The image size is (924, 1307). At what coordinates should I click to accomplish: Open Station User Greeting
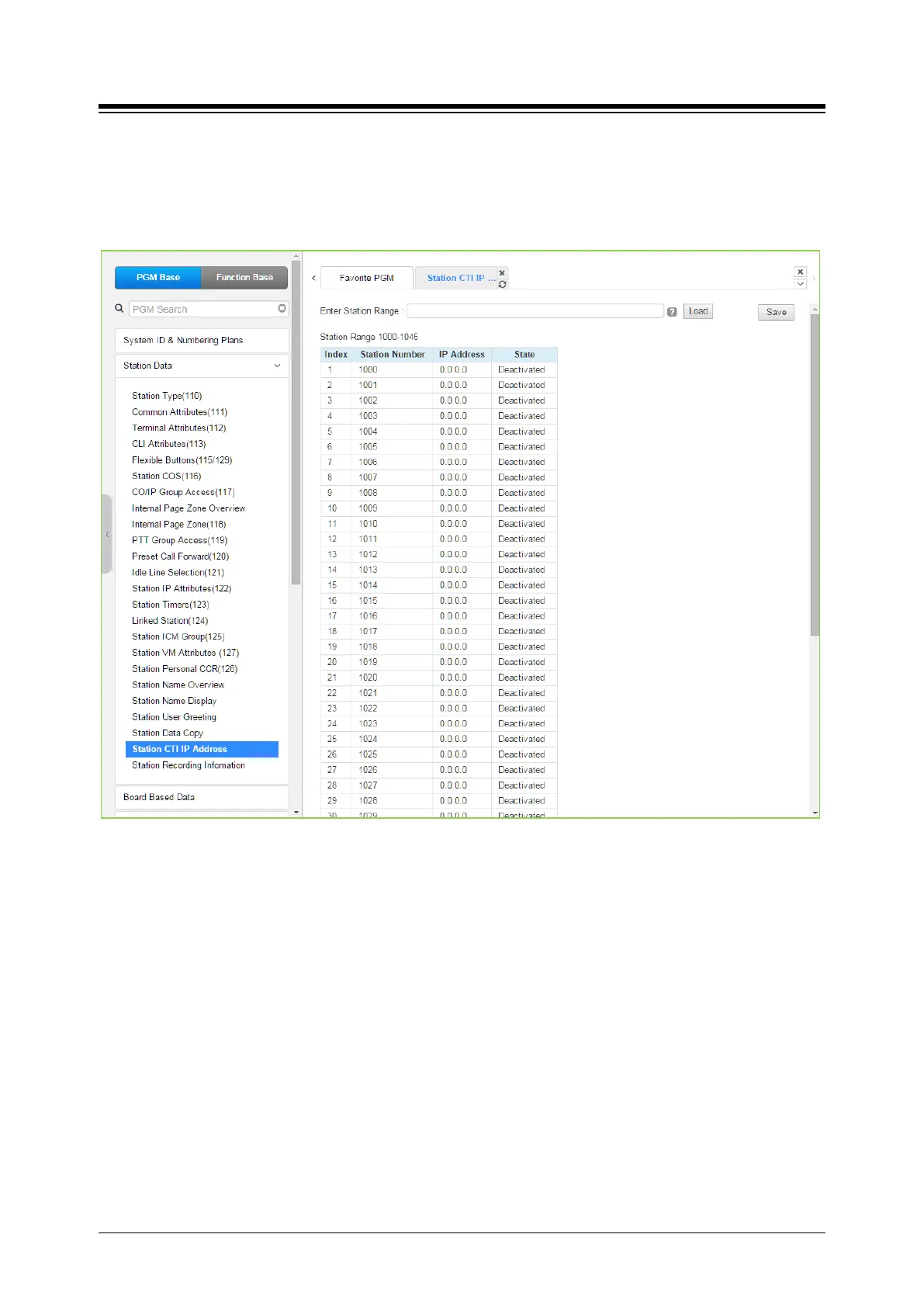(x=175, y=717)
